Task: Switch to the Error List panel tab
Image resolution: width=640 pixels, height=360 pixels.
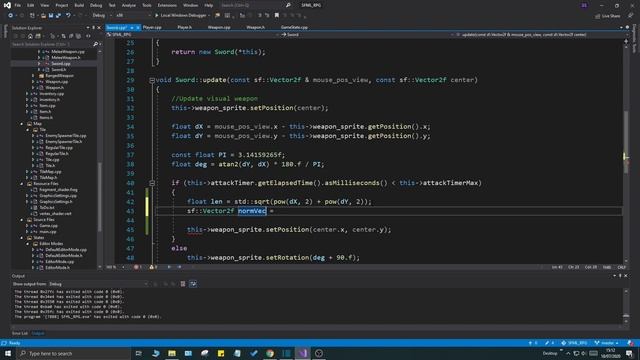Action: point(20,333)
